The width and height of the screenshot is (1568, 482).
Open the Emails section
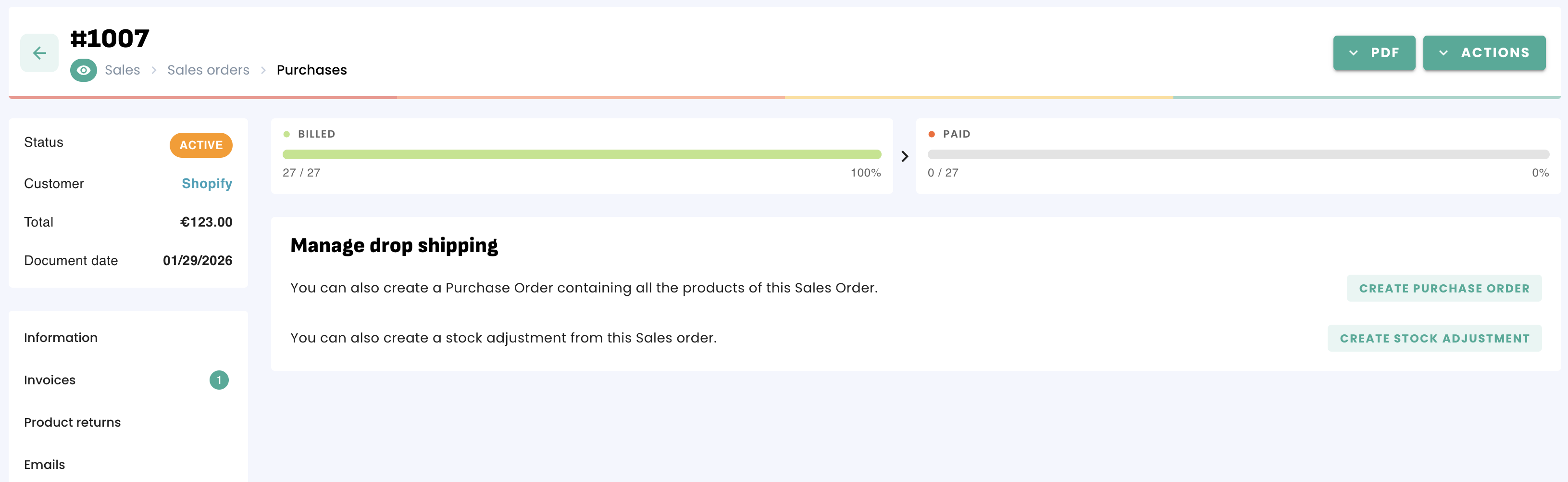(x=44, y=464)
